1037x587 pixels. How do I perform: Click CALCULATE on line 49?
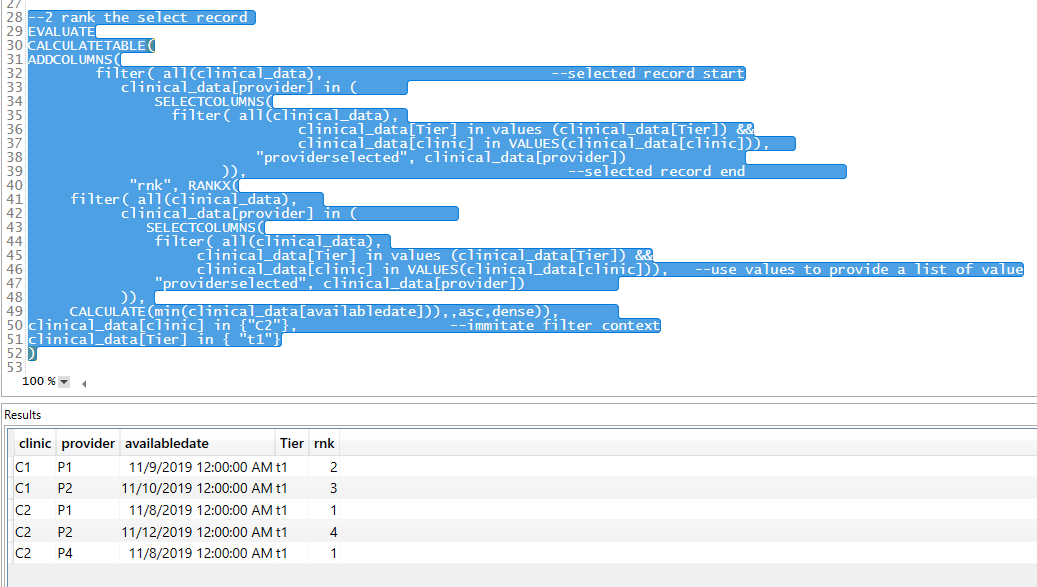tap(107, 311)
